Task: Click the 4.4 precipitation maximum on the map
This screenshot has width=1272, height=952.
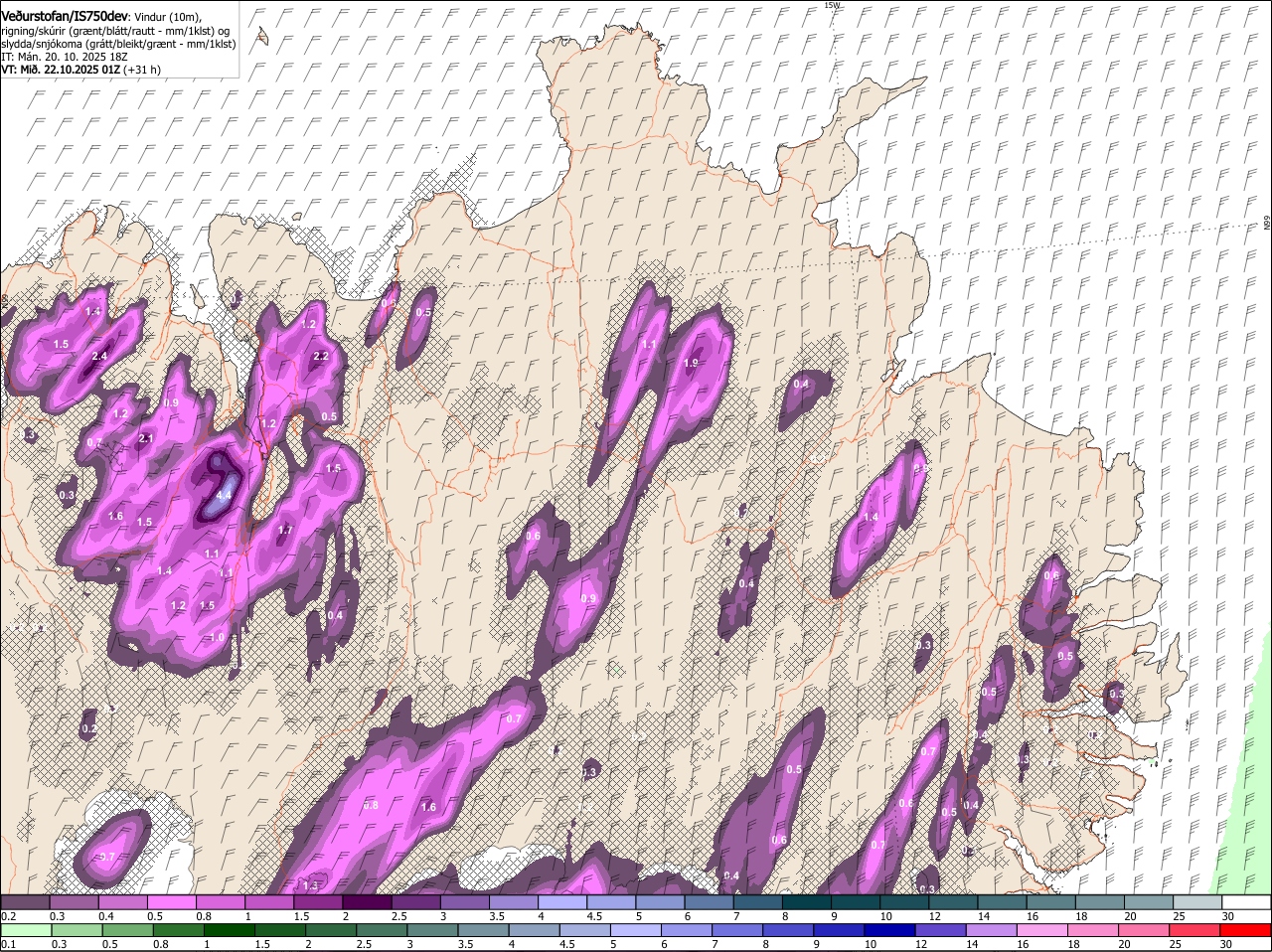Action: (224, 494)
